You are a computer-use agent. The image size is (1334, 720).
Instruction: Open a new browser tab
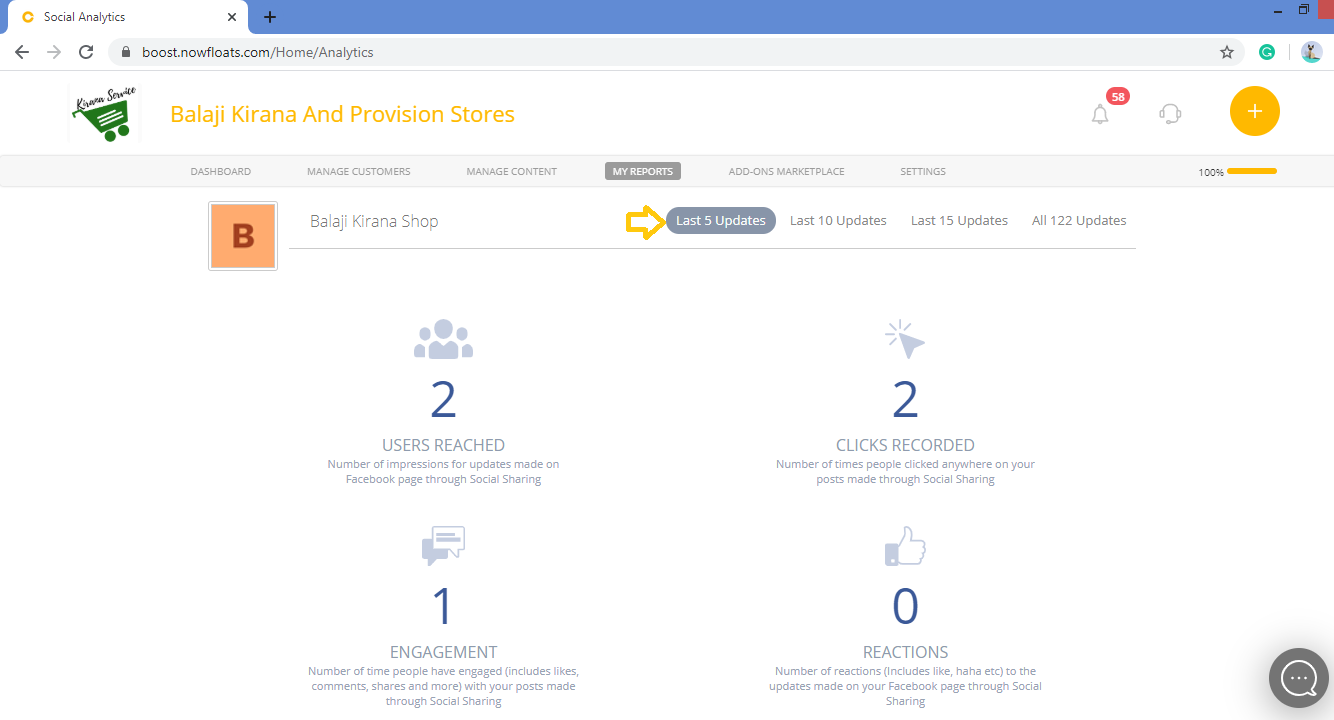point(270,17)
